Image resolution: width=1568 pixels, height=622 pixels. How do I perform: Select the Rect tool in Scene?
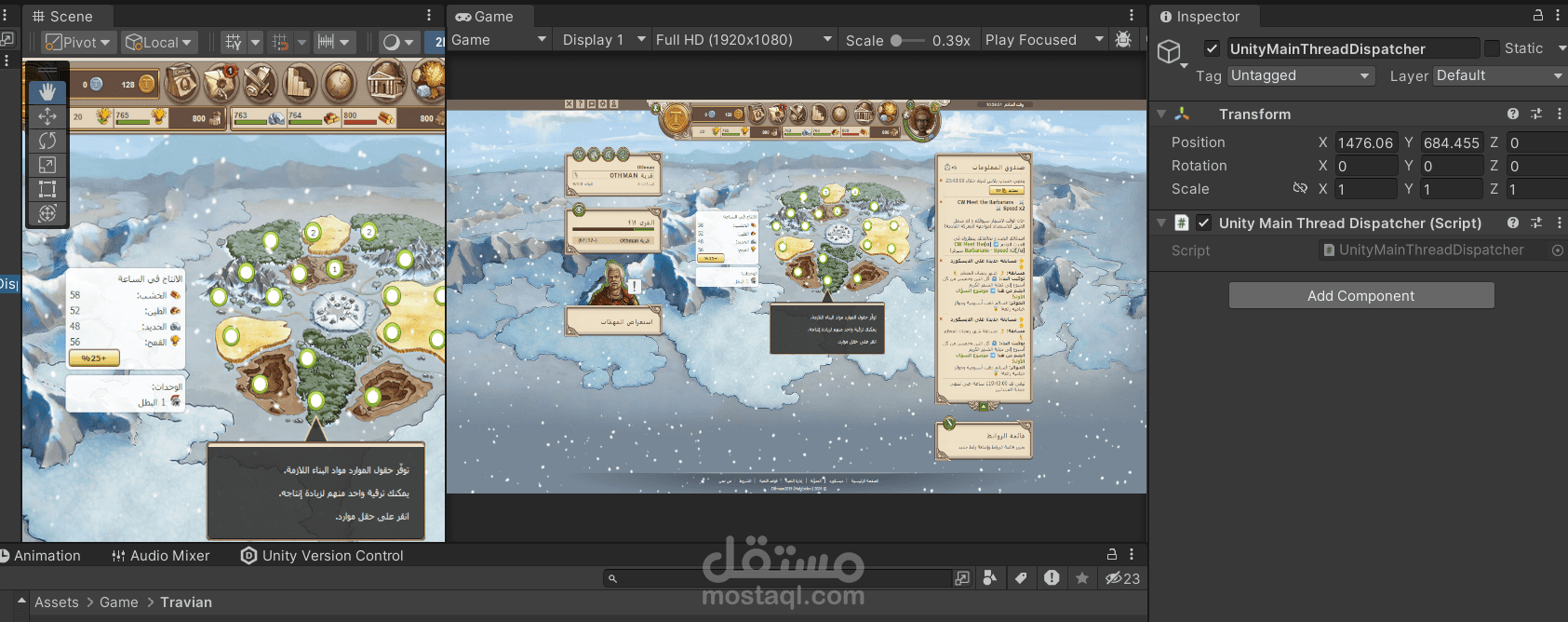pyautogui.click(x=47, y=189)
